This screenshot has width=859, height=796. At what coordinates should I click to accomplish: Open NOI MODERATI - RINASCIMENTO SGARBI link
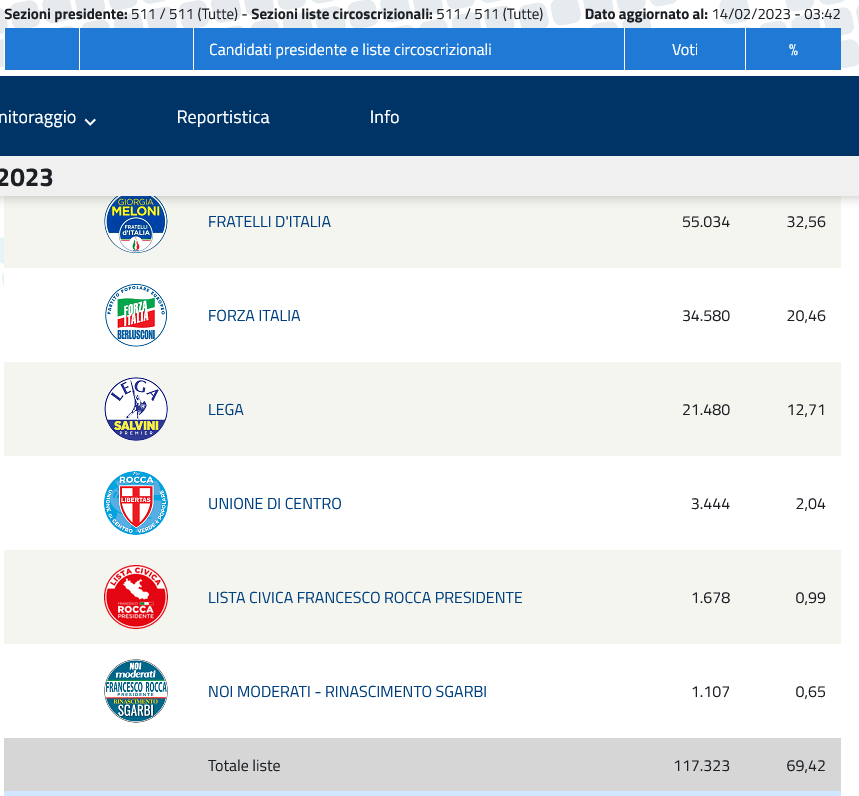click(347, 691)
